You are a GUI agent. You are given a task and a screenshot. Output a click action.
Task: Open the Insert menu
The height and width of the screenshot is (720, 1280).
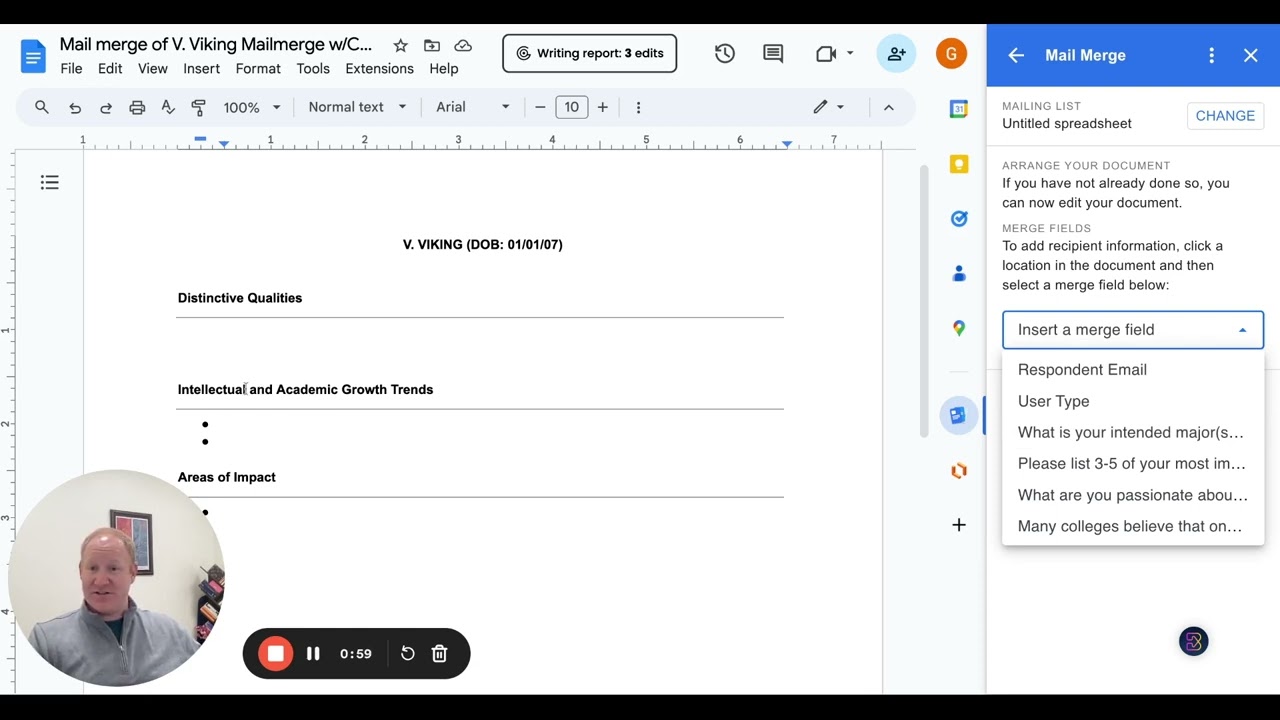pos(202,69)
